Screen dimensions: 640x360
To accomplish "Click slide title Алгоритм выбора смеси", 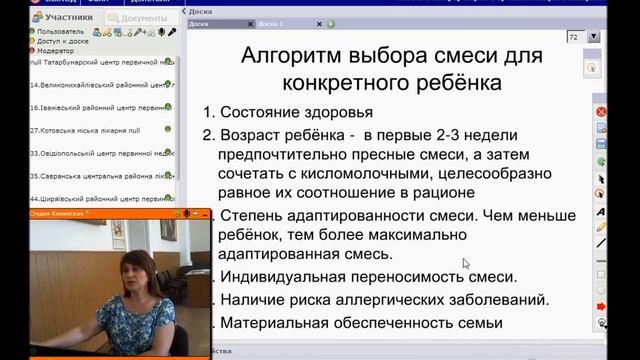I will (x=392, y=69).
